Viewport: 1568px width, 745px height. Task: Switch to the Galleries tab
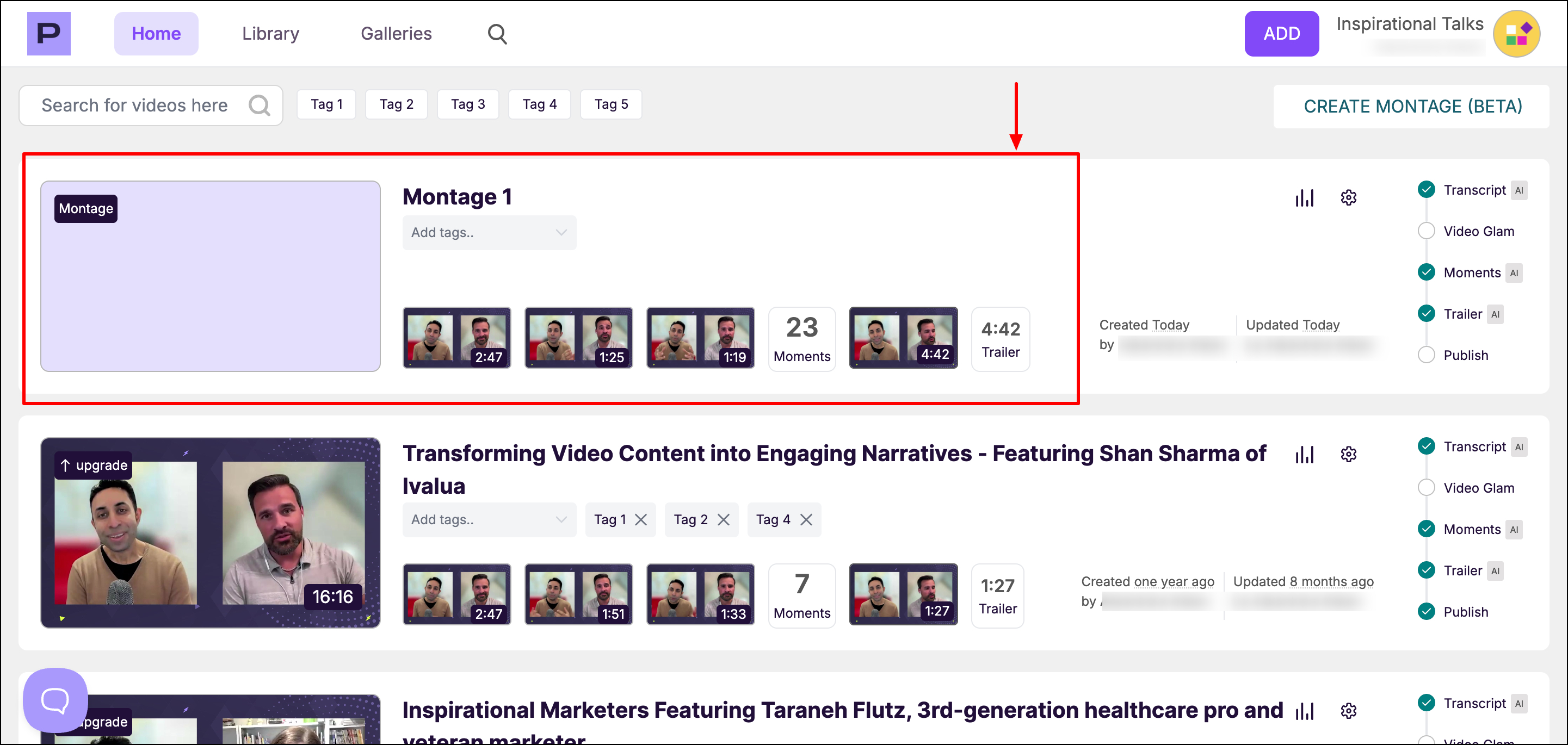pos(396,34)
